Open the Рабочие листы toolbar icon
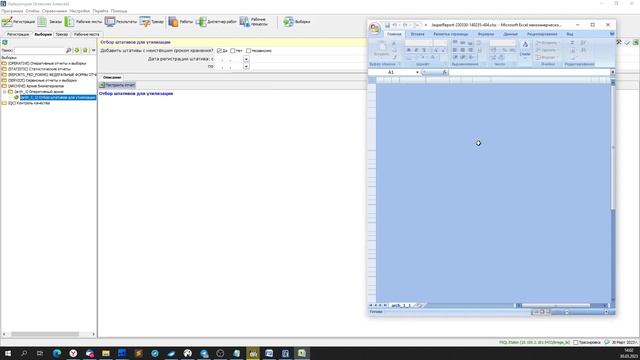 click(69, 22)
